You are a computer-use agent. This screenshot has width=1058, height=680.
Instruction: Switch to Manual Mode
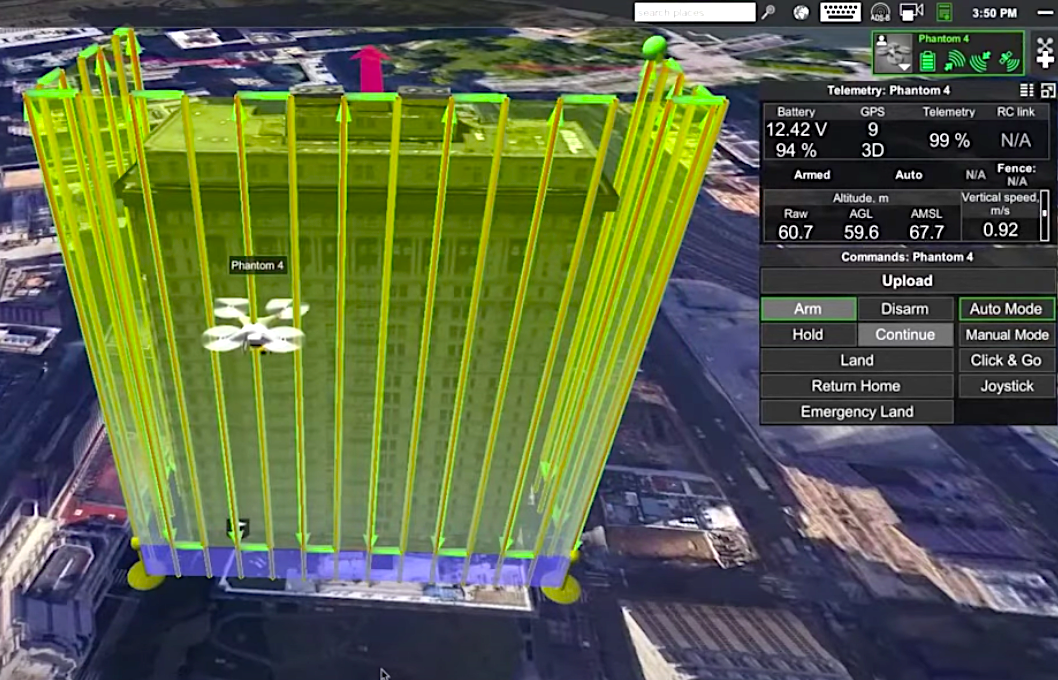point(1006,334)
